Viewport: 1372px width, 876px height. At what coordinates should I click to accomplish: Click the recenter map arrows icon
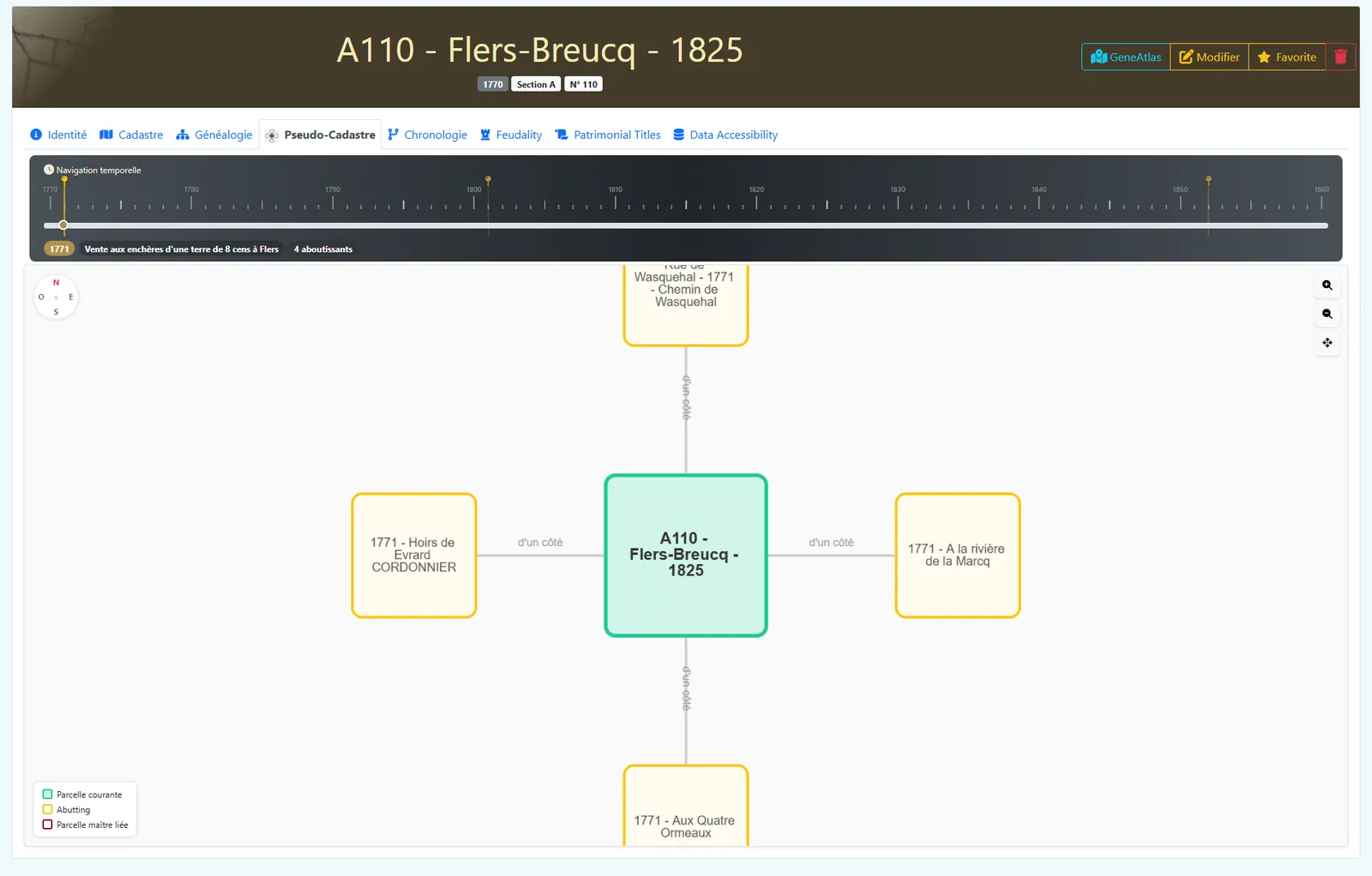pyautogui.click(x=1327, y=343)
